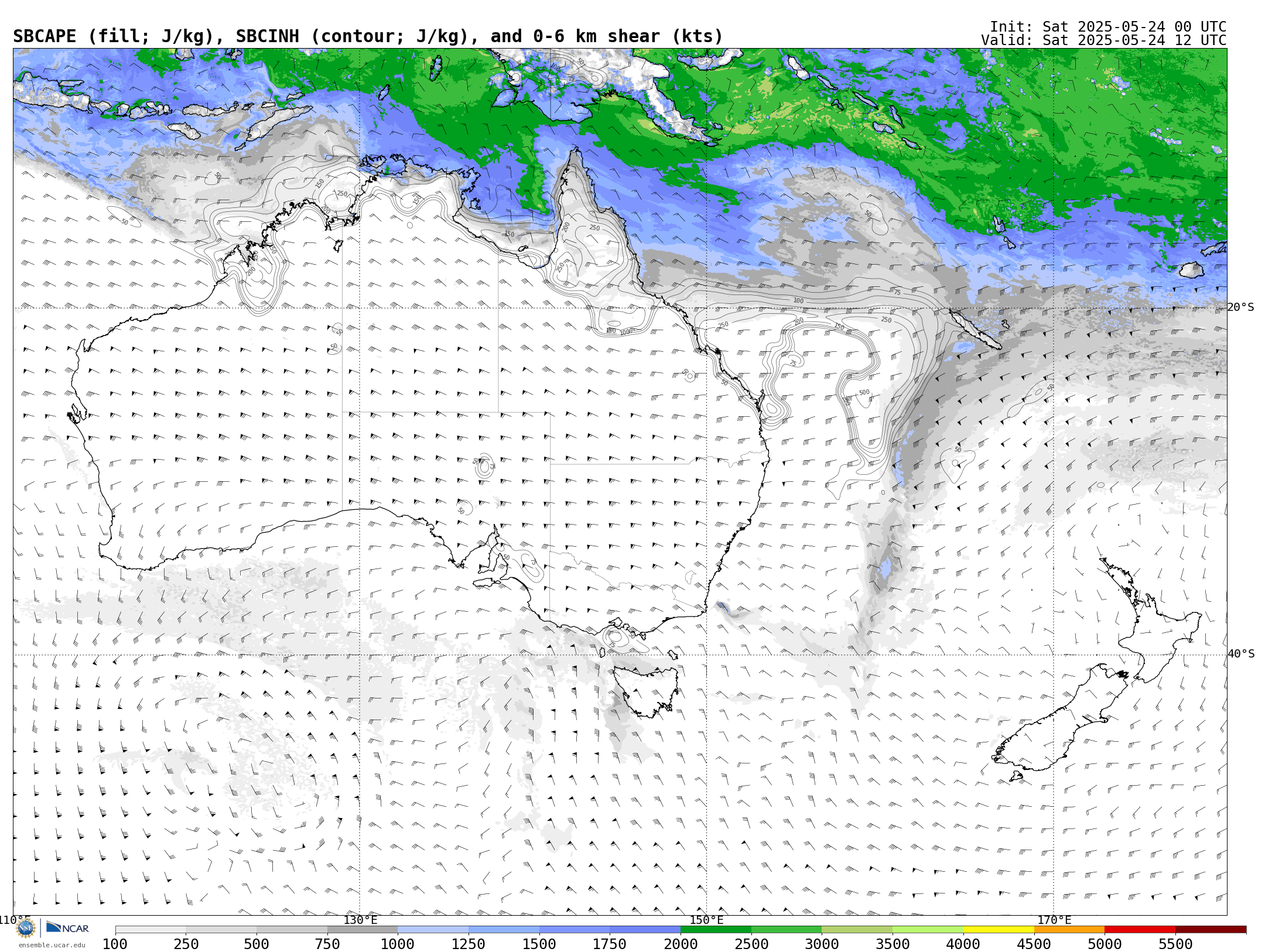Click the SBCAPE chart title text

(x=368, y=36)
